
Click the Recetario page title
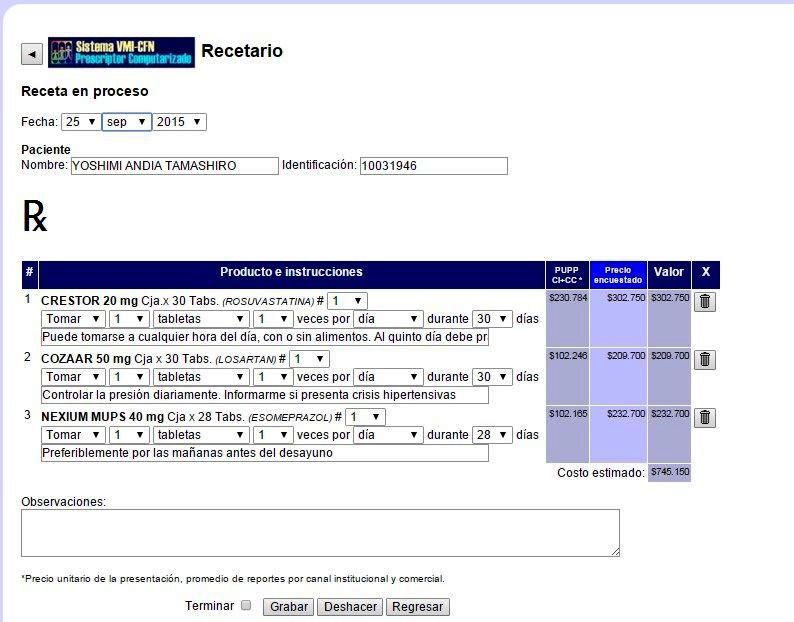(242, 51)
